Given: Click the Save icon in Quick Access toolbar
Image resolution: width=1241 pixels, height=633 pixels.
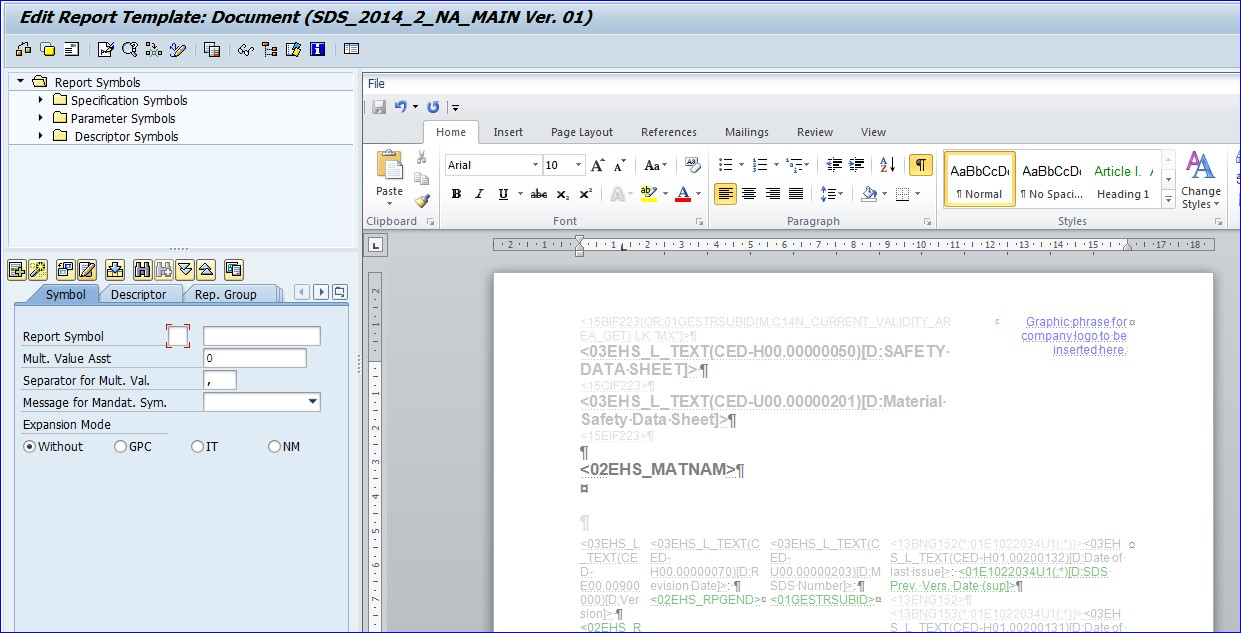Looking at the screenshot, I should (x=379, y=107).
